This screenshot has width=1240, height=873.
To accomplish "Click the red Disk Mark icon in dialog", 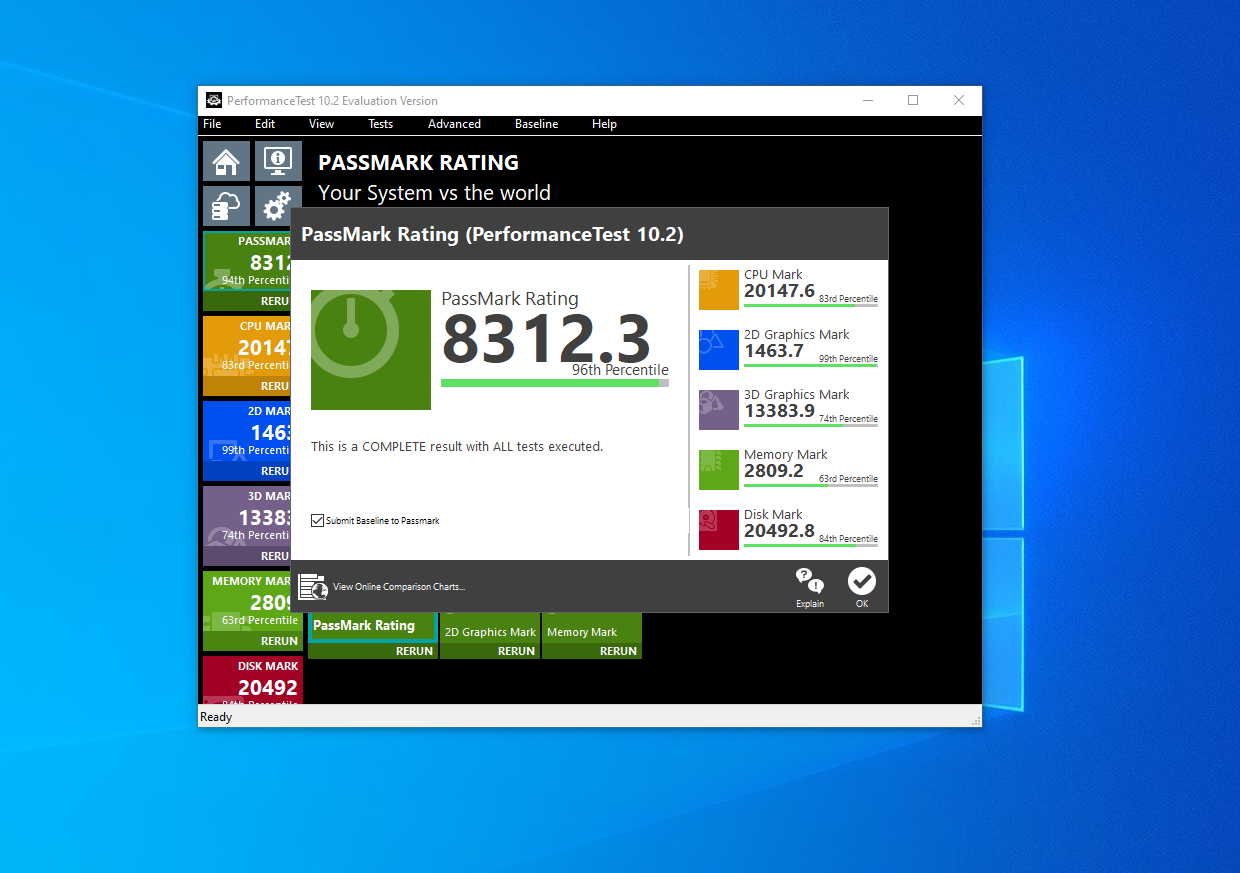I will pos(719,530).
